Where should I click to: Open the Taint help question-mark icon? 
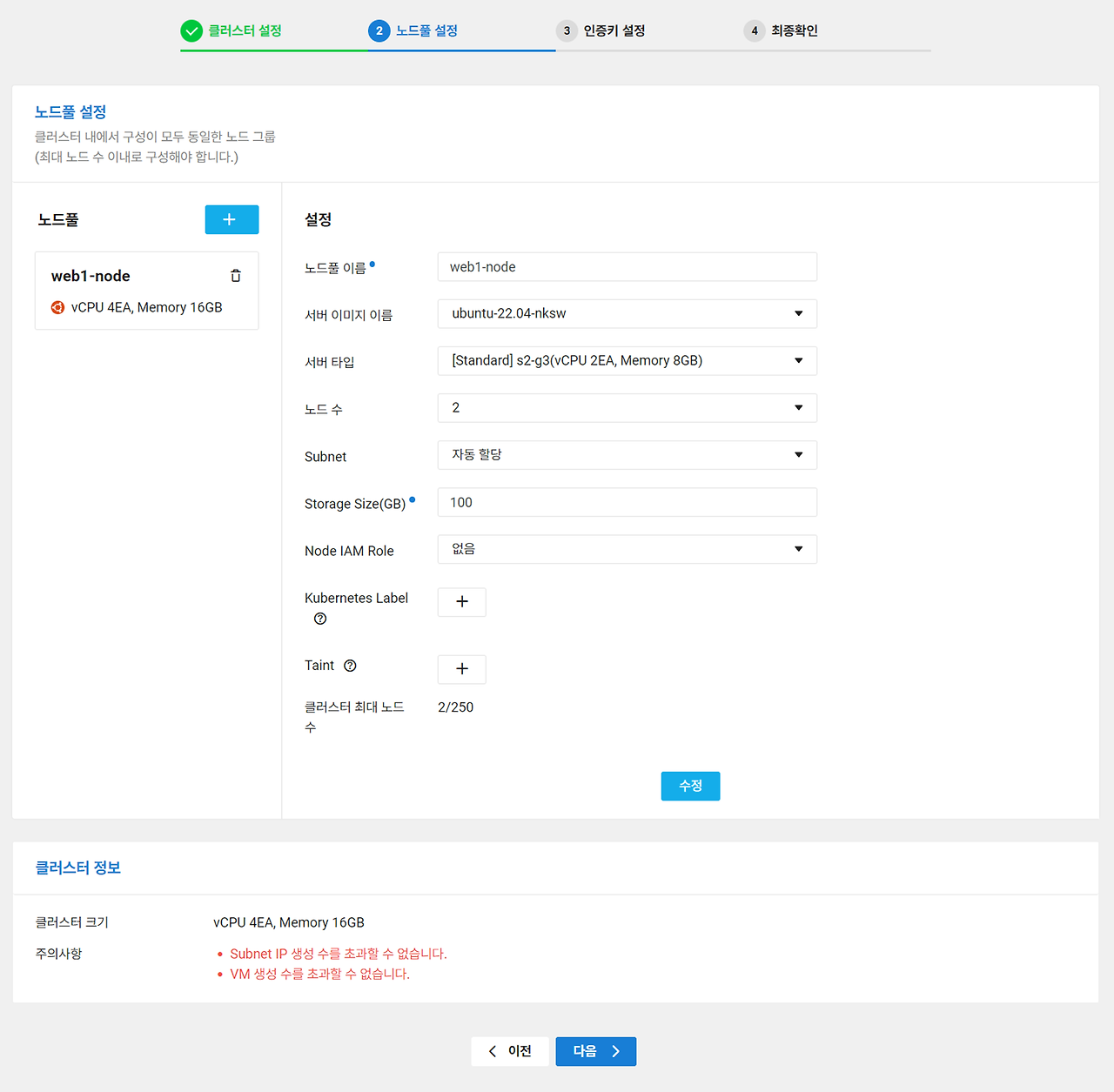tap(350, 666)
